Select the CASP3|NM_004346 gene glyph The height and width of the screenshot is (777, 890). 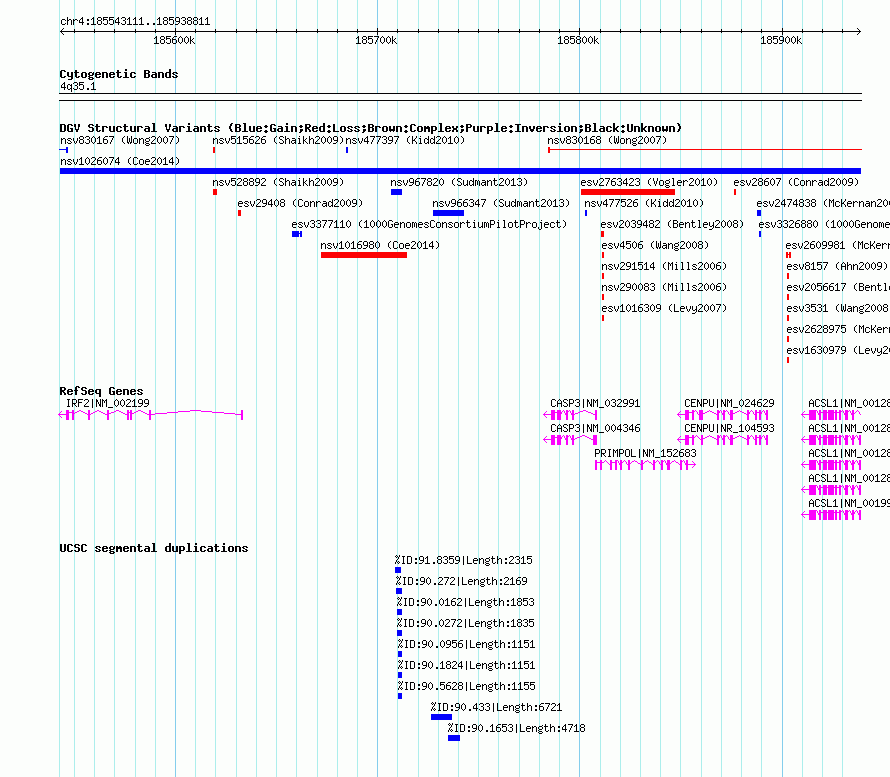click(x=570, y=440)
